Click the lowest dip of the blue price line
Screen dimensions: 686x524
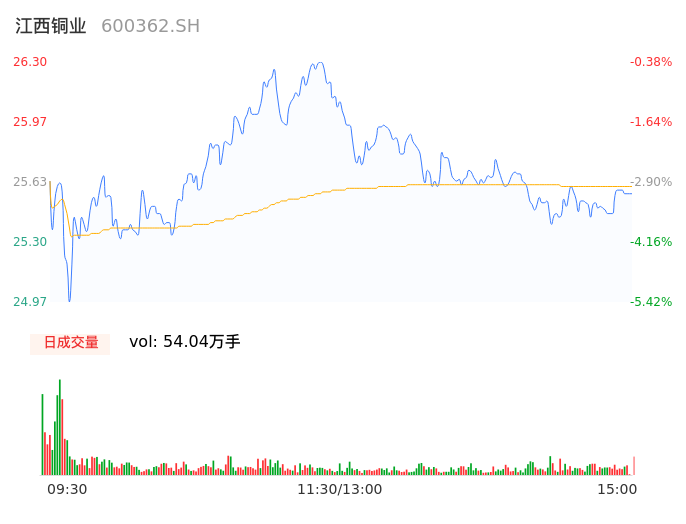tap(69, 298)
